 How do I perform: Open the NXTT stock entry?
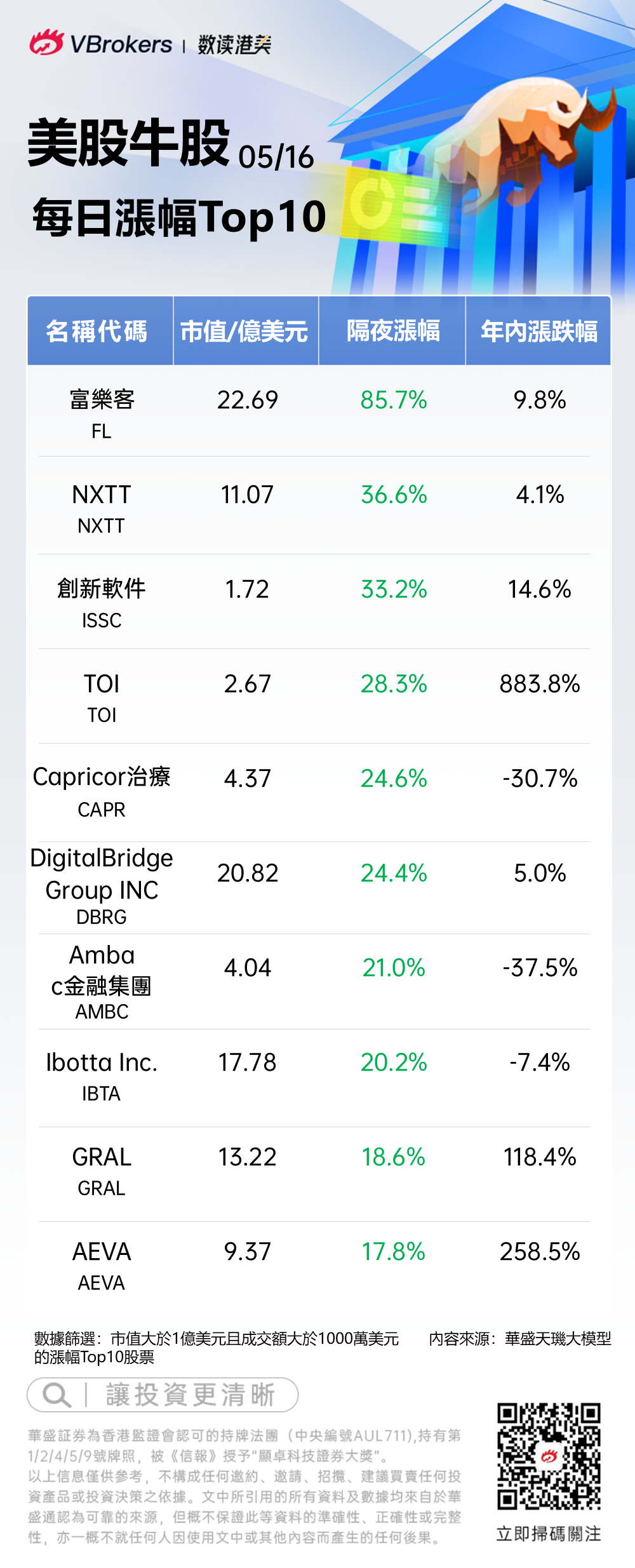click(102, 507)
